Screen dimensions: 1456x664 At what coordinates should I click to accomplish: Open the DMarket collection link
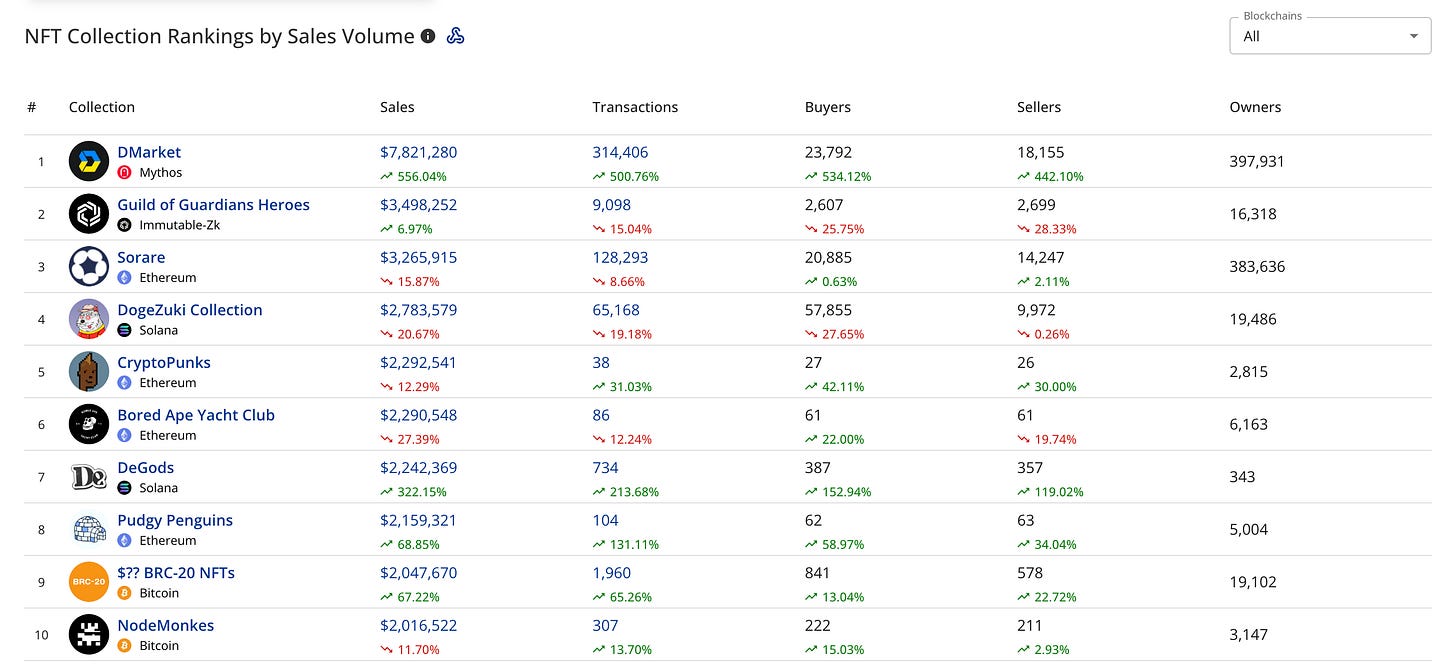click(149, 152)
